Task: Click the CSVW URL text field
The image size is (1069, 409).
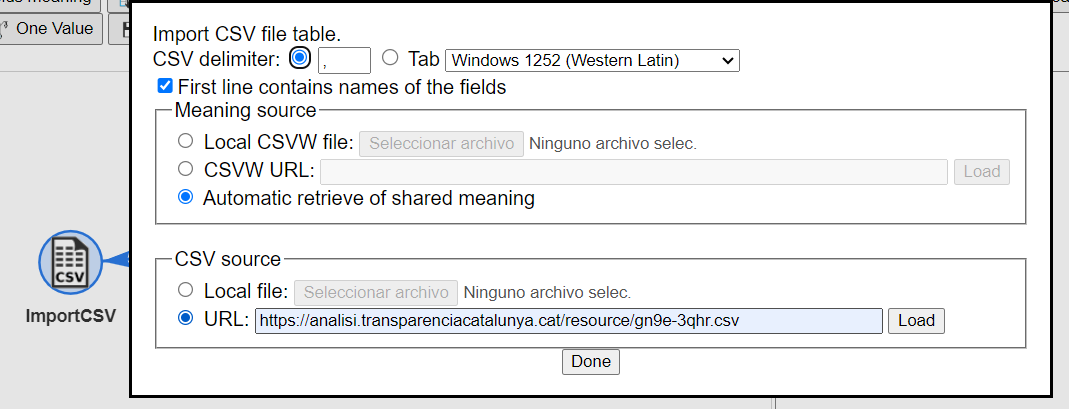Action: click(x=634, y=172)
